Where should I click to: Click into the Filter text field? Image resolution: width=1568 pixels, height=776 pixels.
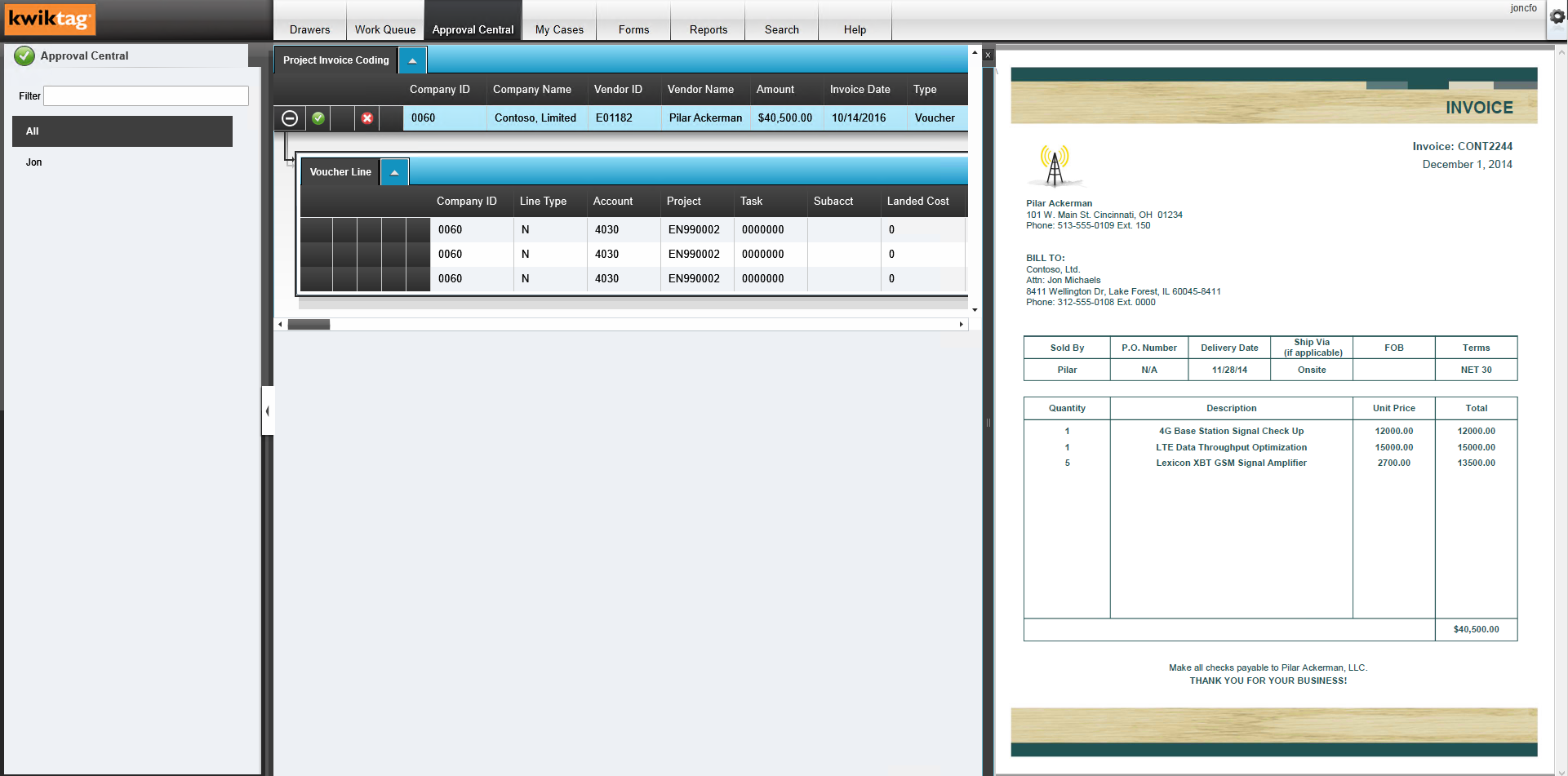point(146,96)
